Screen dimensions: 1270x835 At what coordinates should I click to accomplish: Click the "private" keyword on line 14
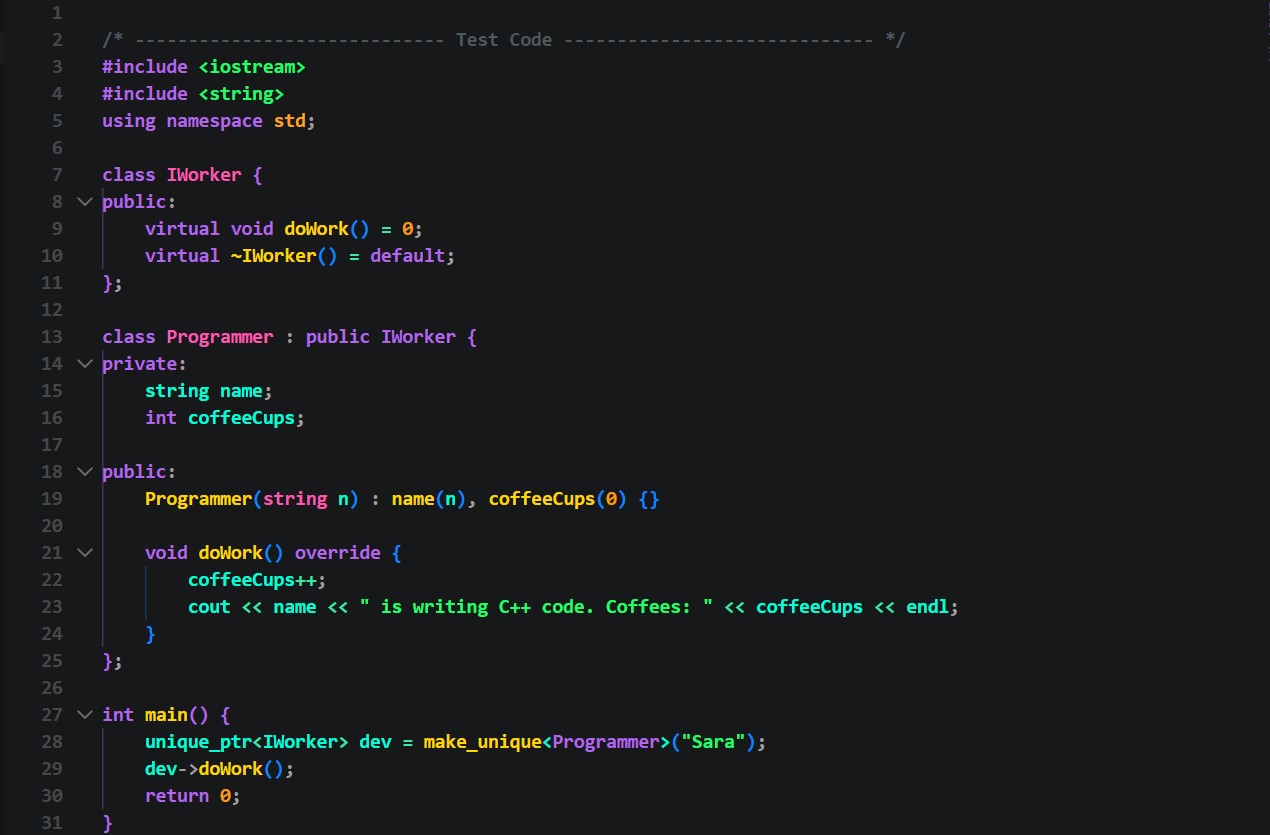coord(139,364)
